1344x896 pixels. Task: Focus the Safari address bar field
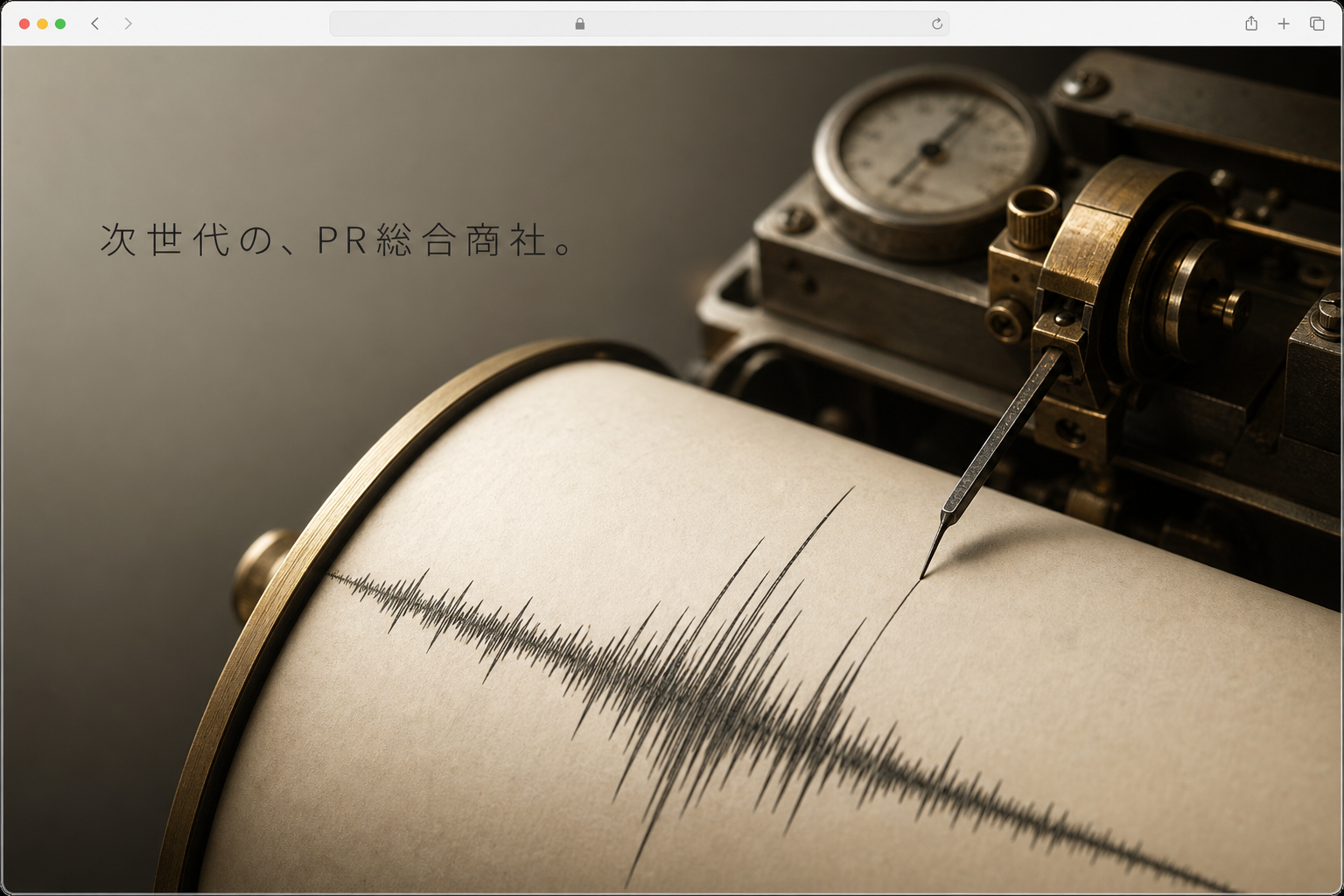639,24
